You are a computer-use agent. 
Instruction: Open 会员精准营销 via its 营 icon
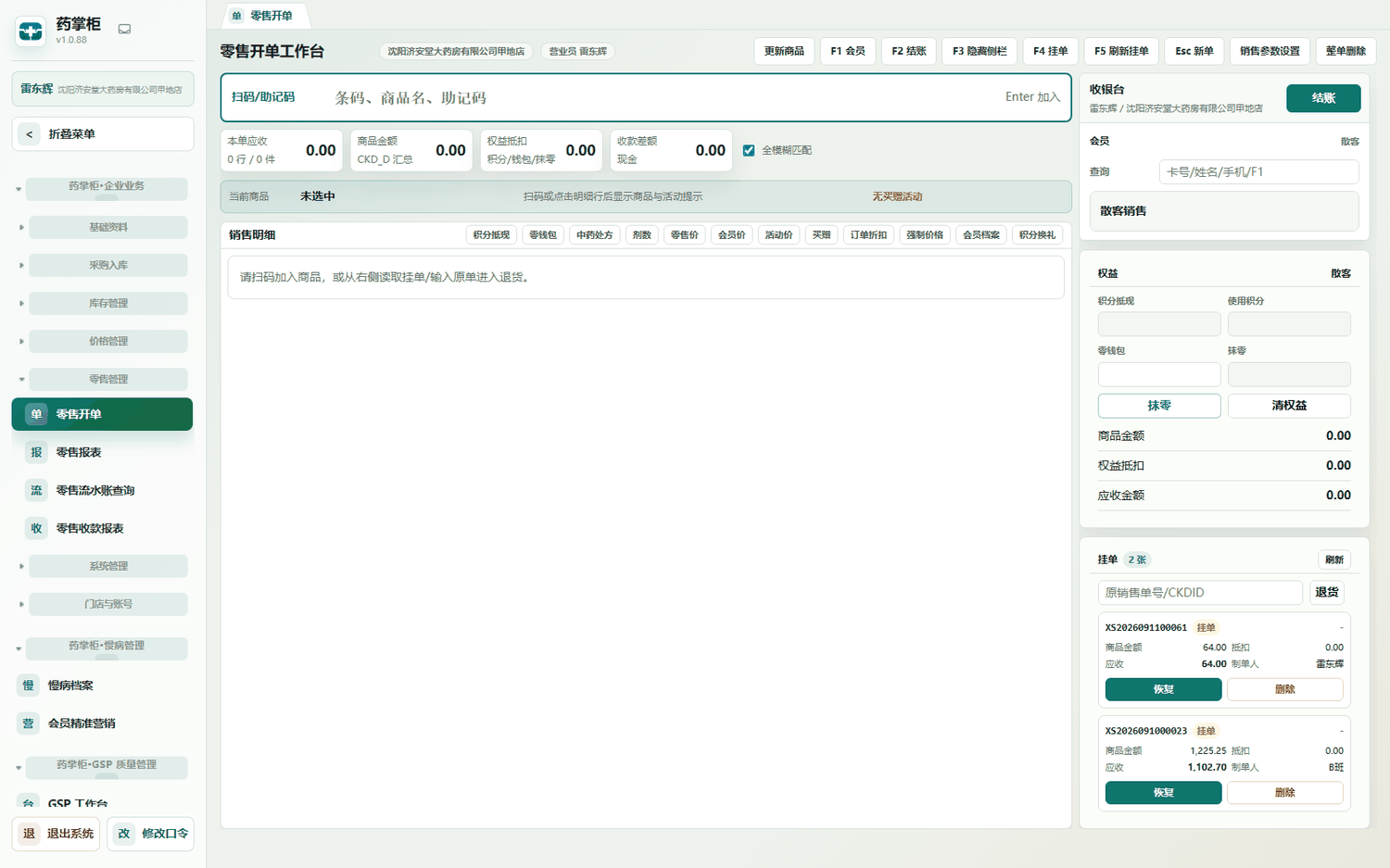click(x=28, y=723)
